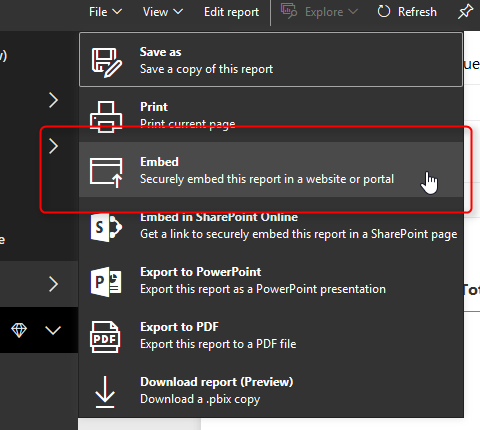Select Export to PowerPoint
Viewport: 480px width, 430px height.
tap(271, 280)
